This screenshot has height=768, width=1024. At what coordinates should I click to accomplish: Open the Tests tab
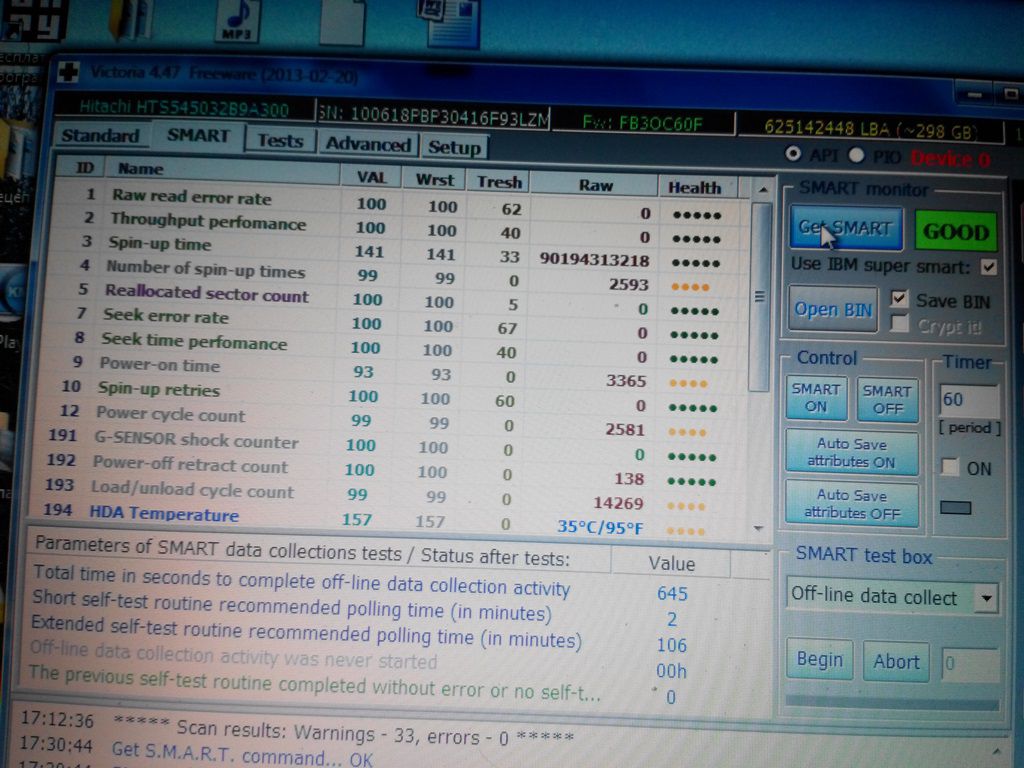(280, 140)
